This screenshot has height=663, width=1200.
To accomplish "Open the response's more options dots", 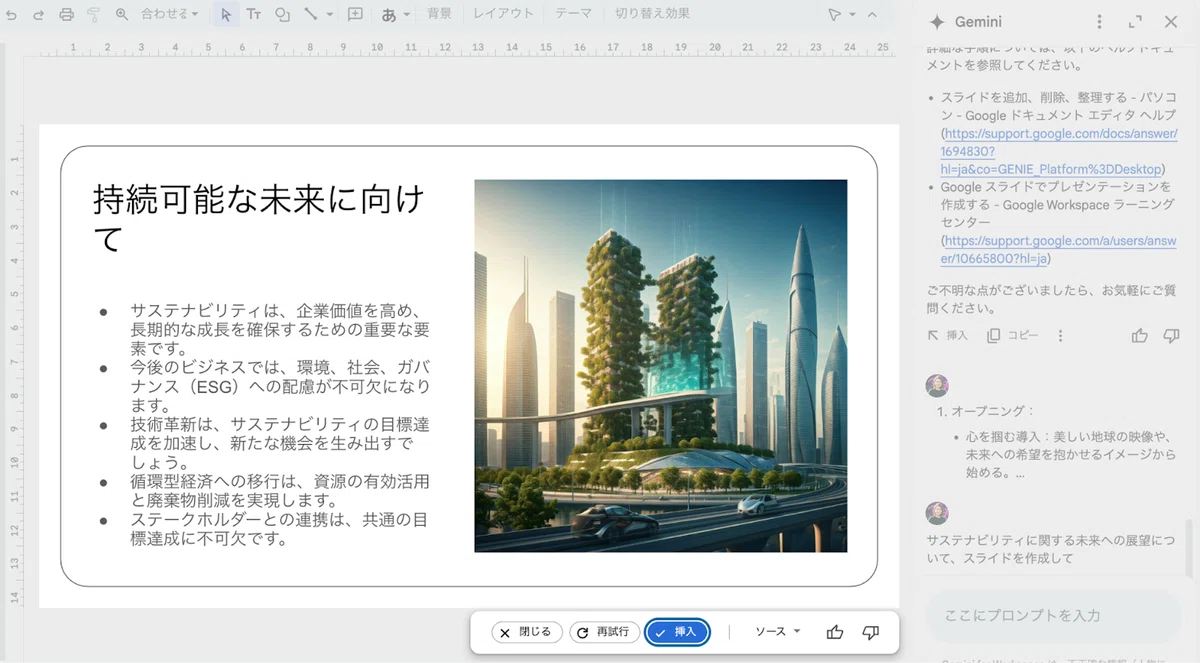I will 1060,336.
